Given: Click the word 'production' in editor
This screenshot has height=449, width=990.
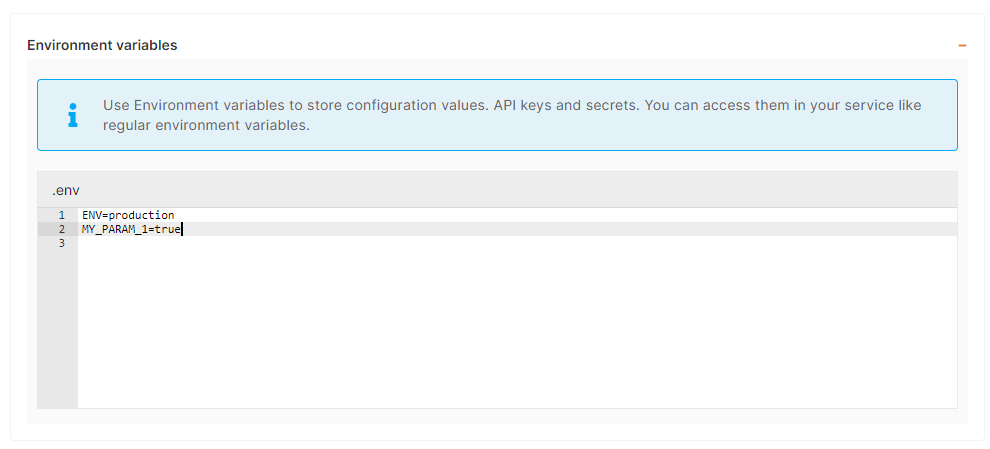Looking at the screenshot, I should (x=141, y=215).
